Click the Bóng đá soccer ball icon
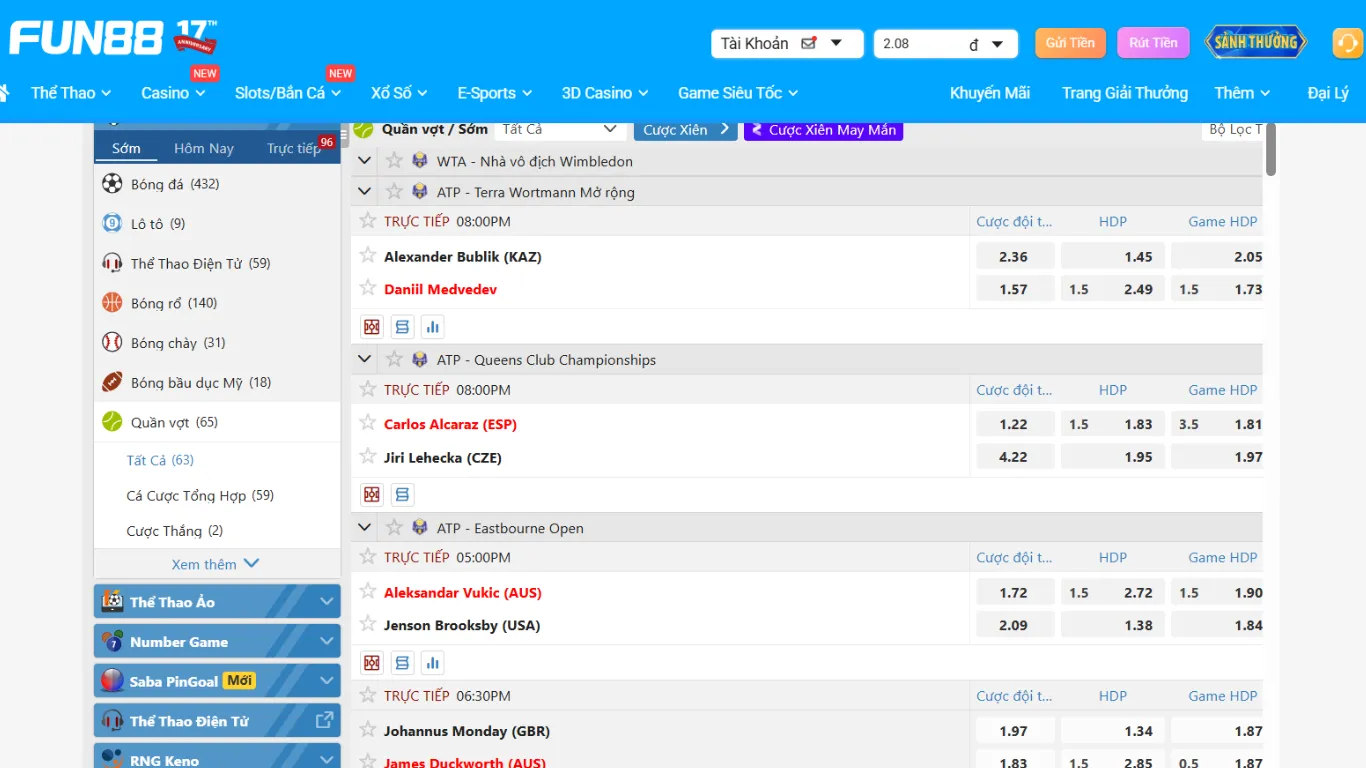This screenshot has height=768, width=1366. point(112,184)
